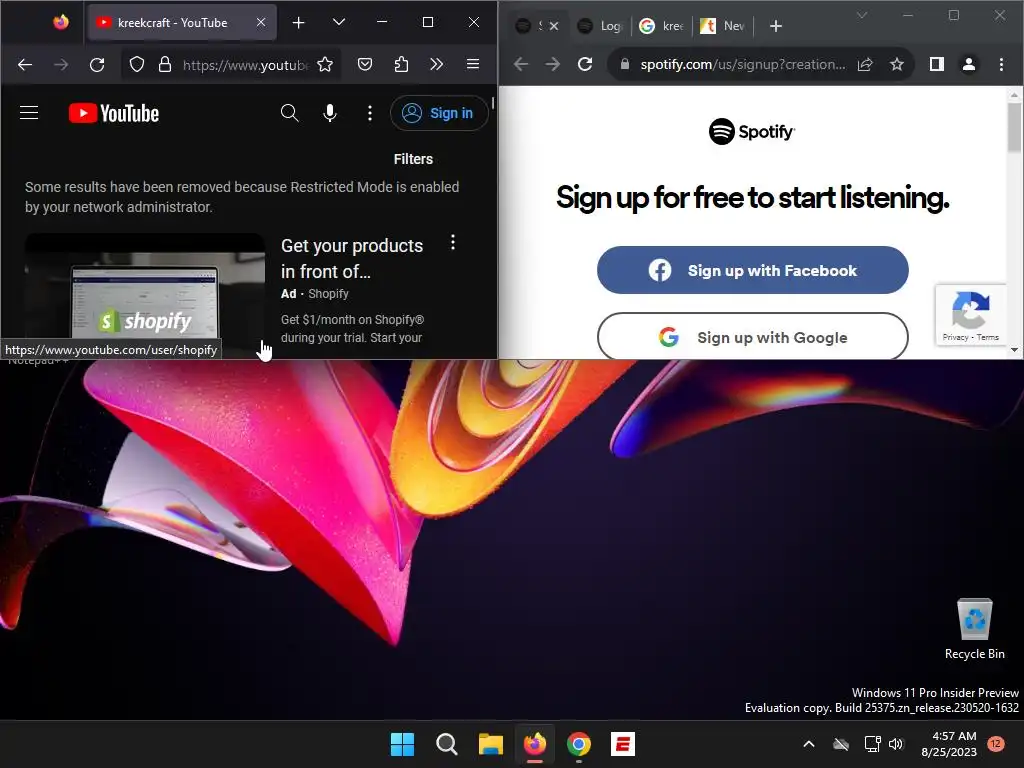The height and width of the screenshot is (768, 1024).
Task: Open the red E app on taskbar
Action: (623, 744)
